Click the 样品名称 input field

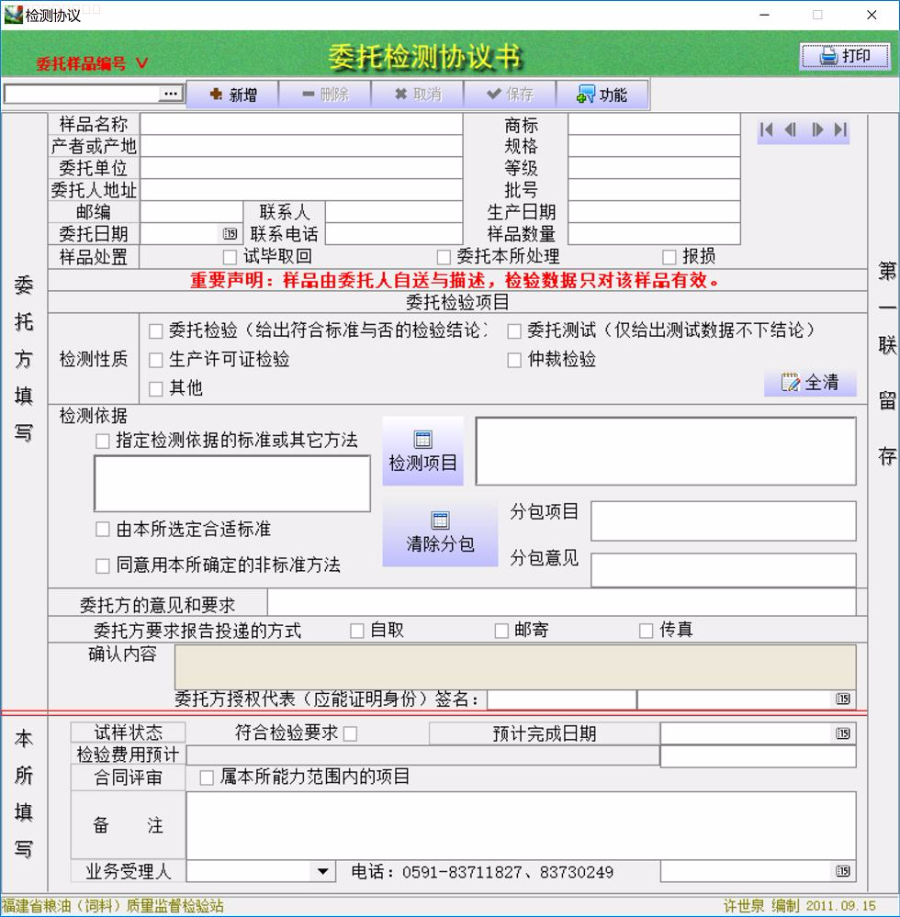click(302, 124)
